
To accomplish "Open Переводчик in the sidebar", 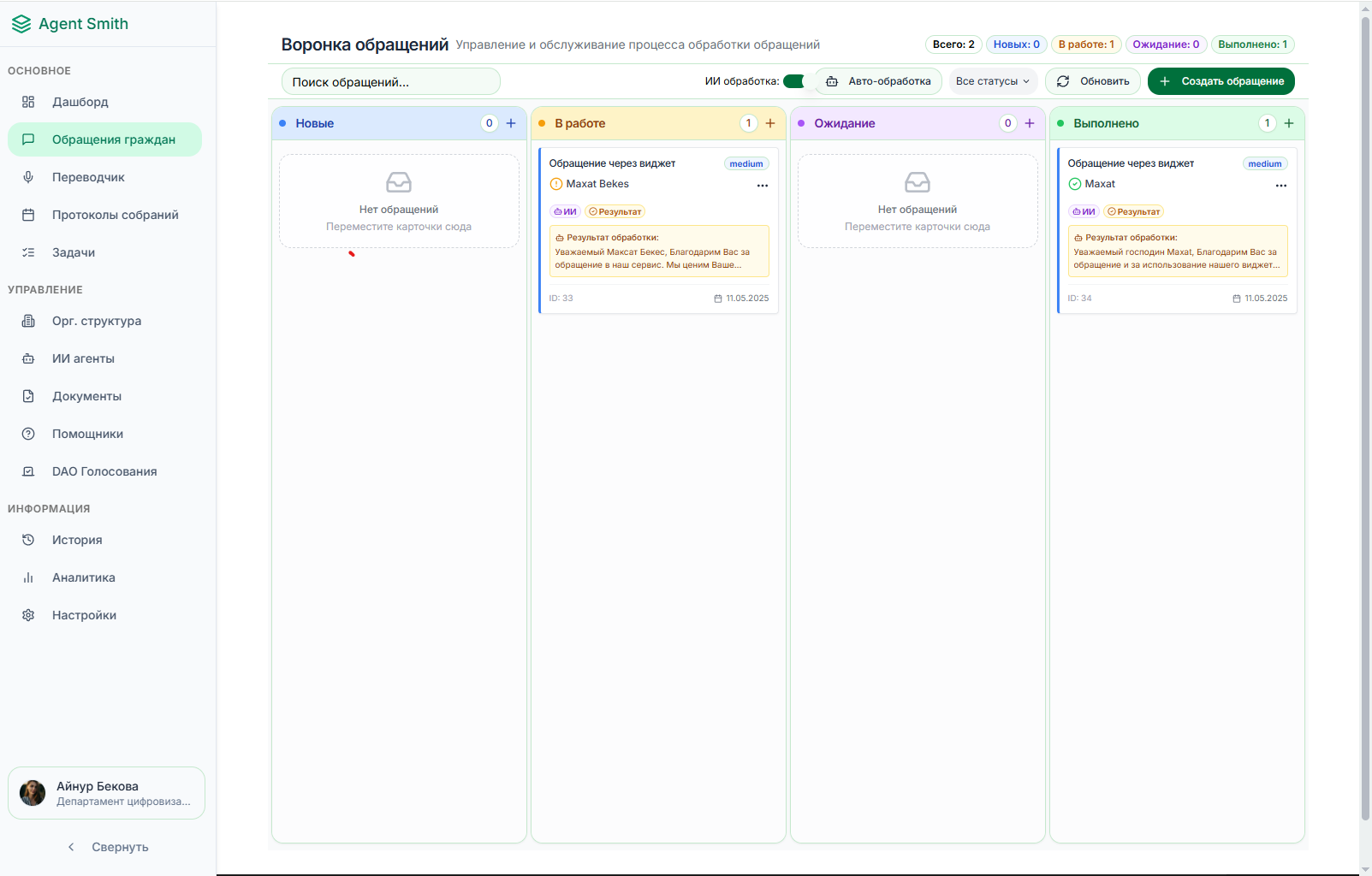I will (88, 177).
